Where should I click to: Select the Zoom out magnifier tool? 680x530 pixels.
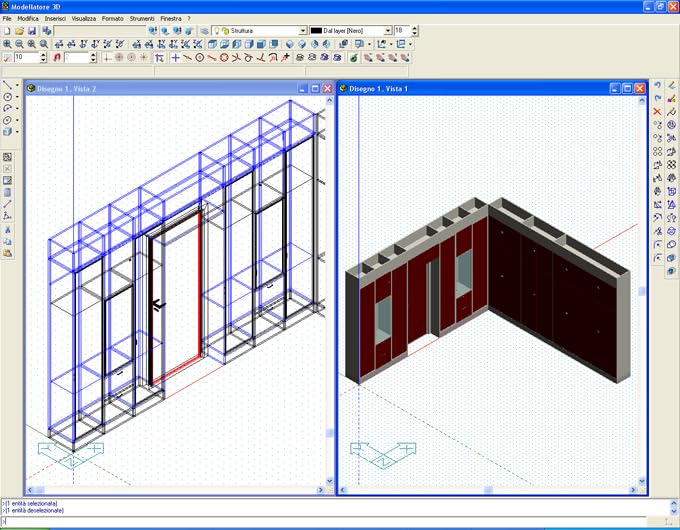[x=19, y=44]
